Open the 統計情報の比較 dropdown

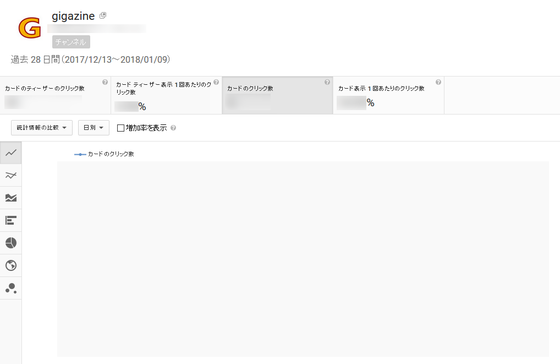click(42, 128)
